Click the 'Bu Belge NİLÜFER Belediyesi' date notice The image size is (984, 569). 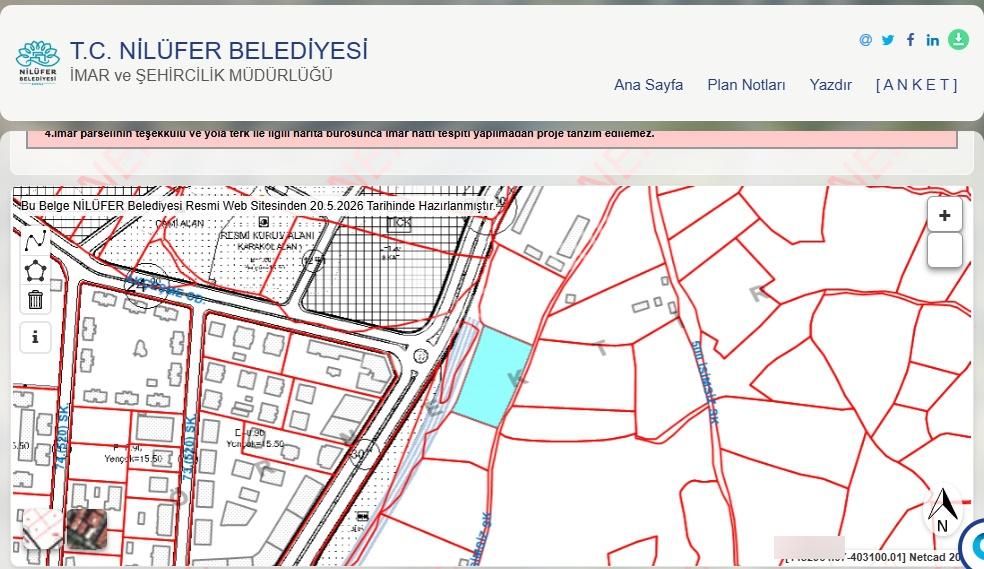(x=259, y=206)
